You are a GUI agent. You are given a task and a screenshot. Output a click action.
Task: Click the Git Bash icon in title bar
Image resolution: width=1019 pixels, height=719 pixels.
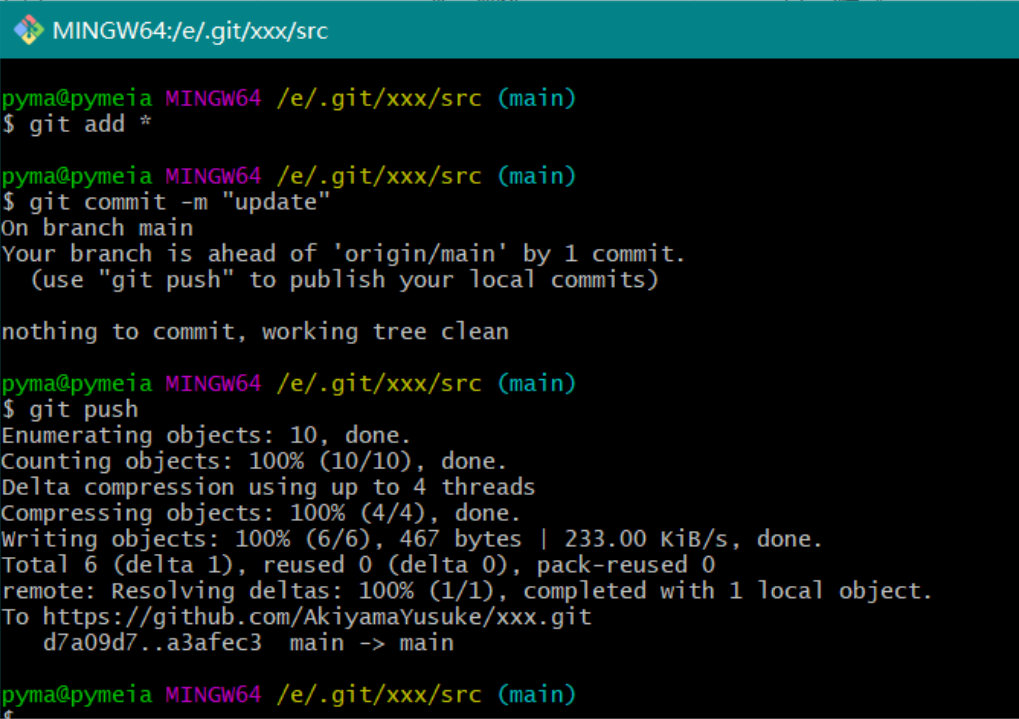point(29,31)
